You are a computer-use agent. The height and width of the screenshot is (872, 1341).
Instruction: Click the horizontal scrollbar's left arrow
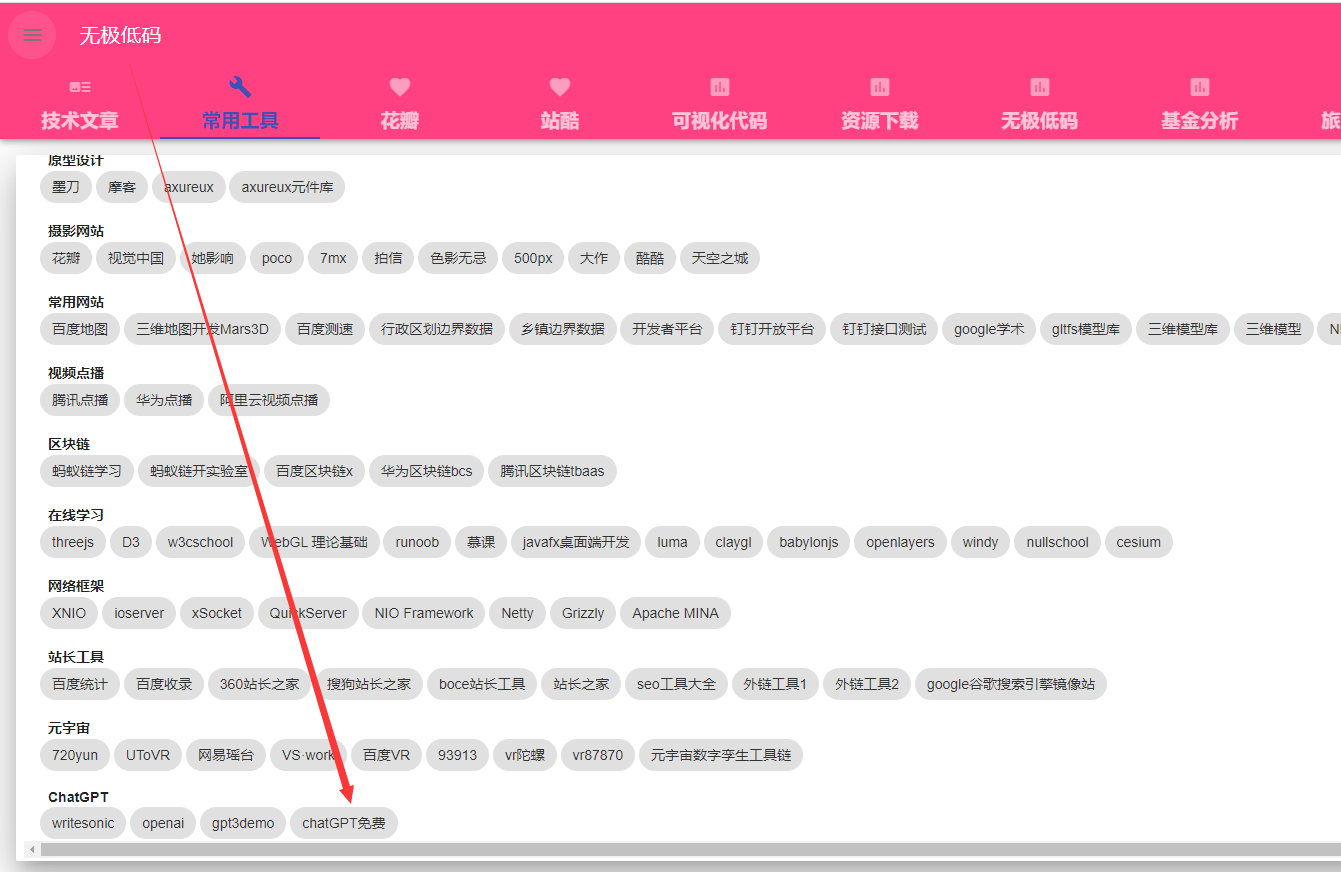pyautogui.click(x=32, y=850)
